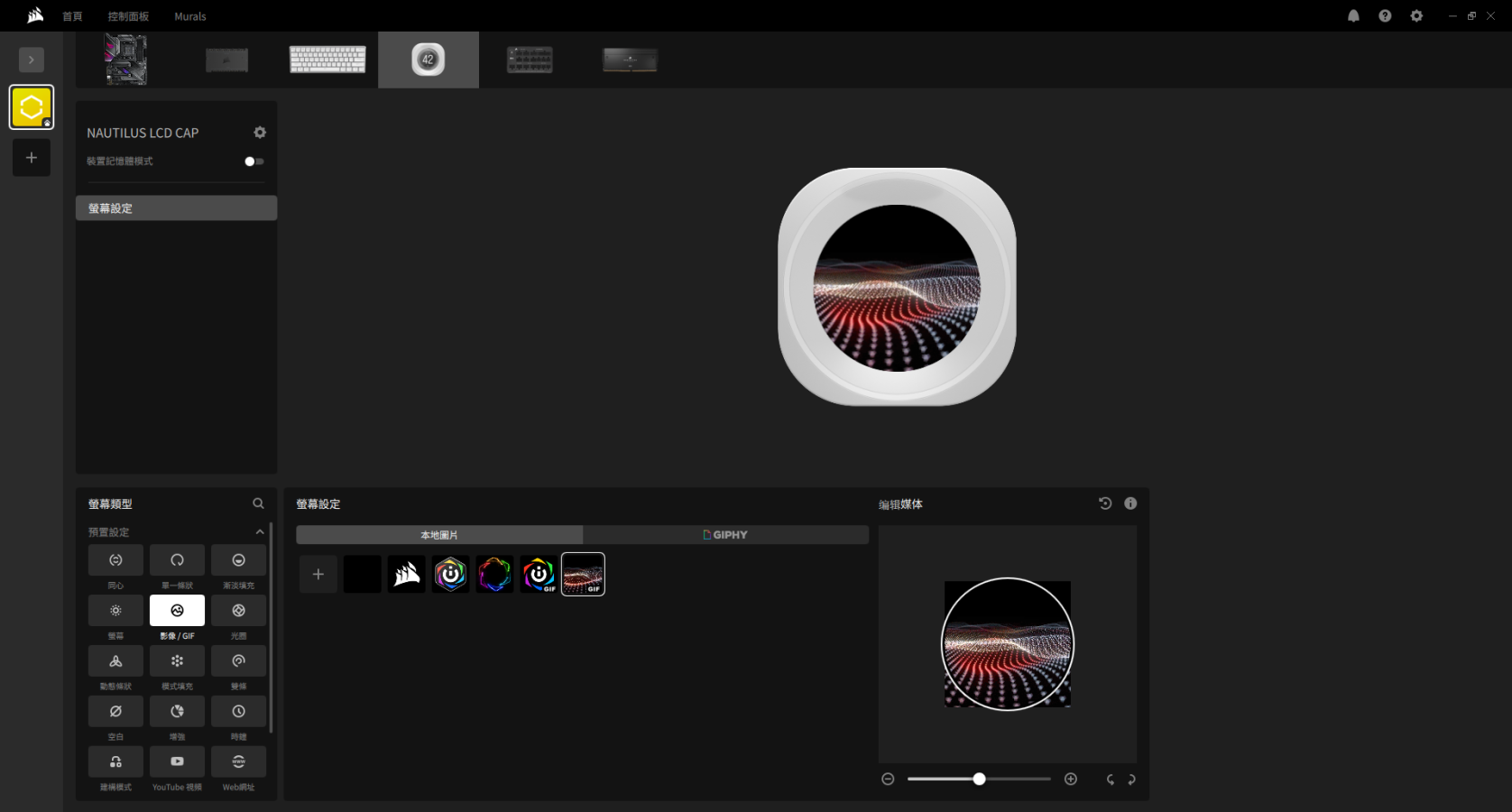Collapse the 預置設定 section

coord(260,532)
